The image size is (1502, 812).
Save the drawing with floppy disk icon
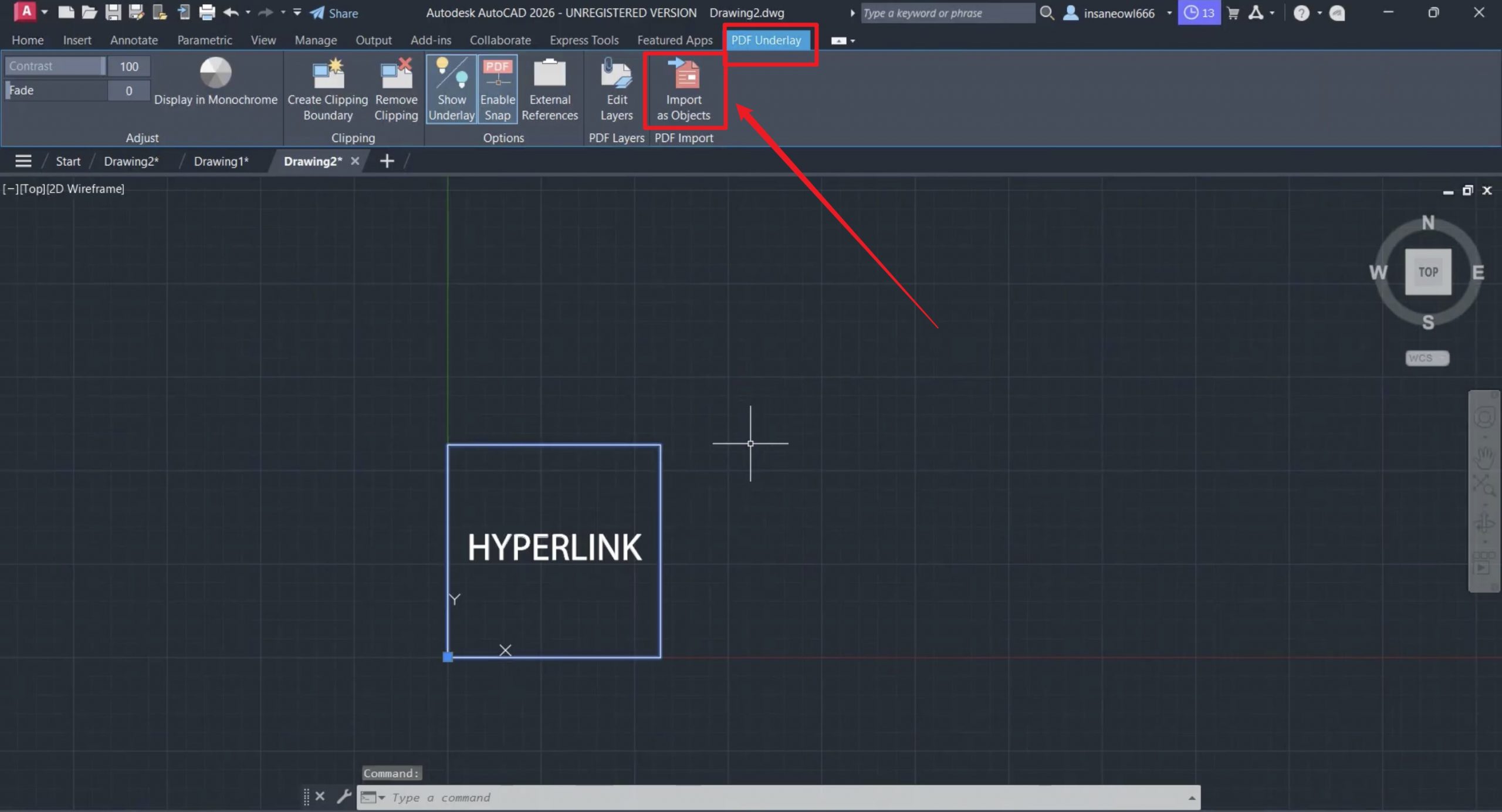click(113, 12)
